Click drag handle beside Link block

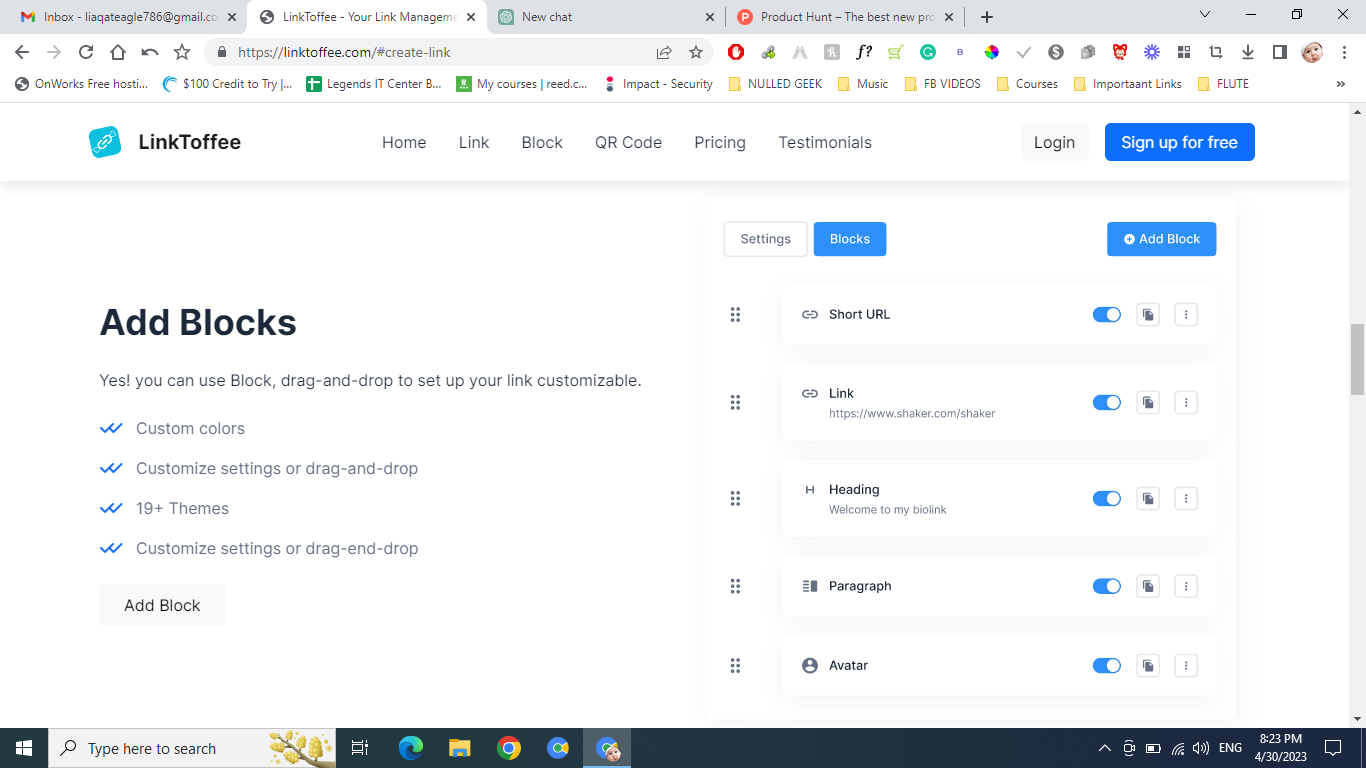tap(735, 402)
